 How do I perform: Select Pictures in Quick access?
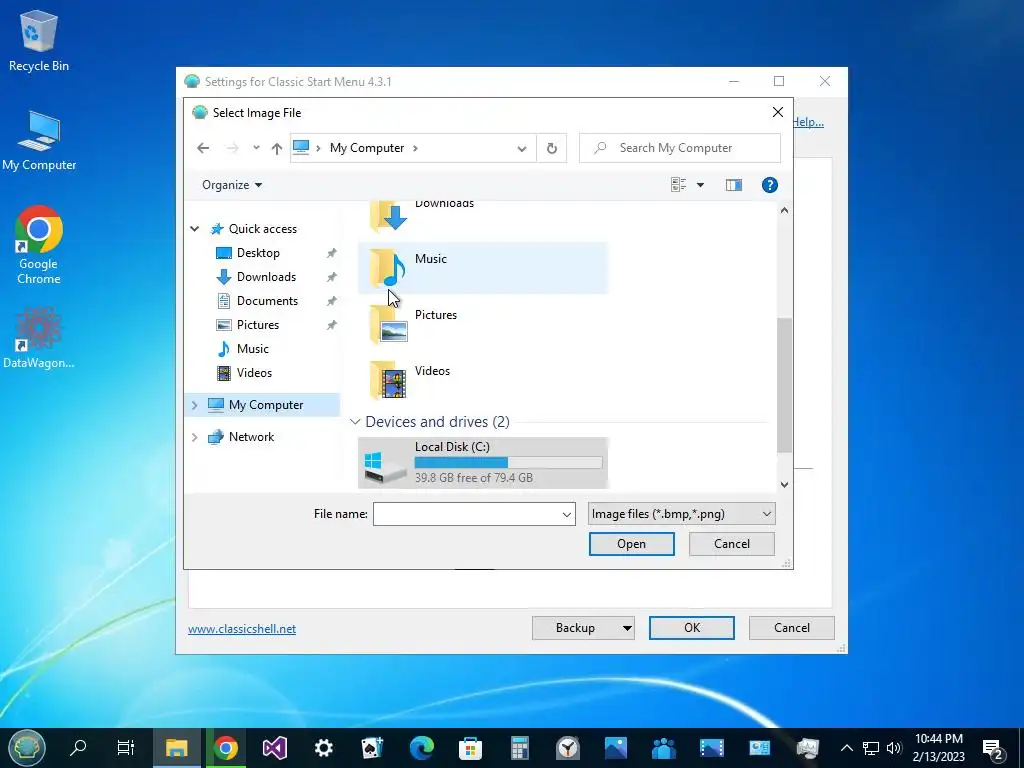[x=257, y=325]
